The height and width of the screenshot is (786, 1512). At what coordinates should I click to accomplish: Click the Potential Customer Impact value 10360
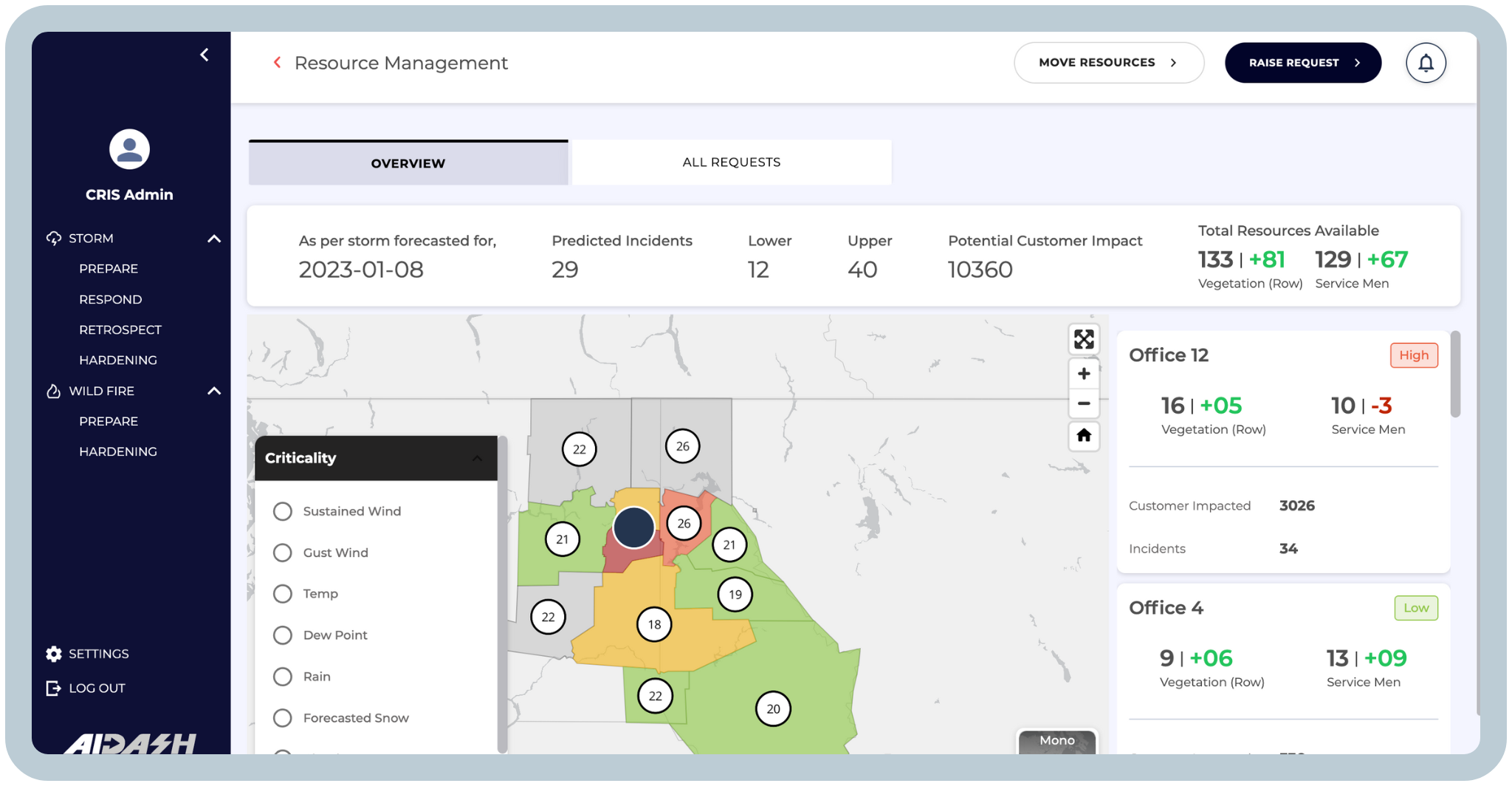pos(980,270)
